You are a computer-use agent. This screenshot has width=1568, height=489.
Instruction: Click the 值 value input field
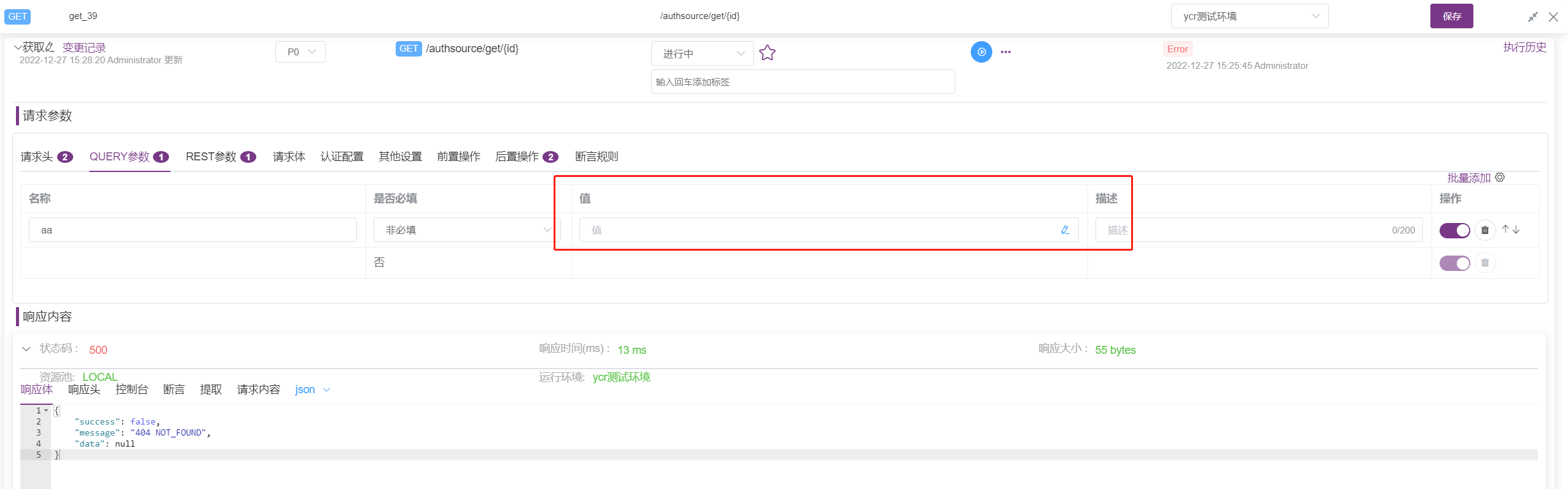click(x=829, y=230)
